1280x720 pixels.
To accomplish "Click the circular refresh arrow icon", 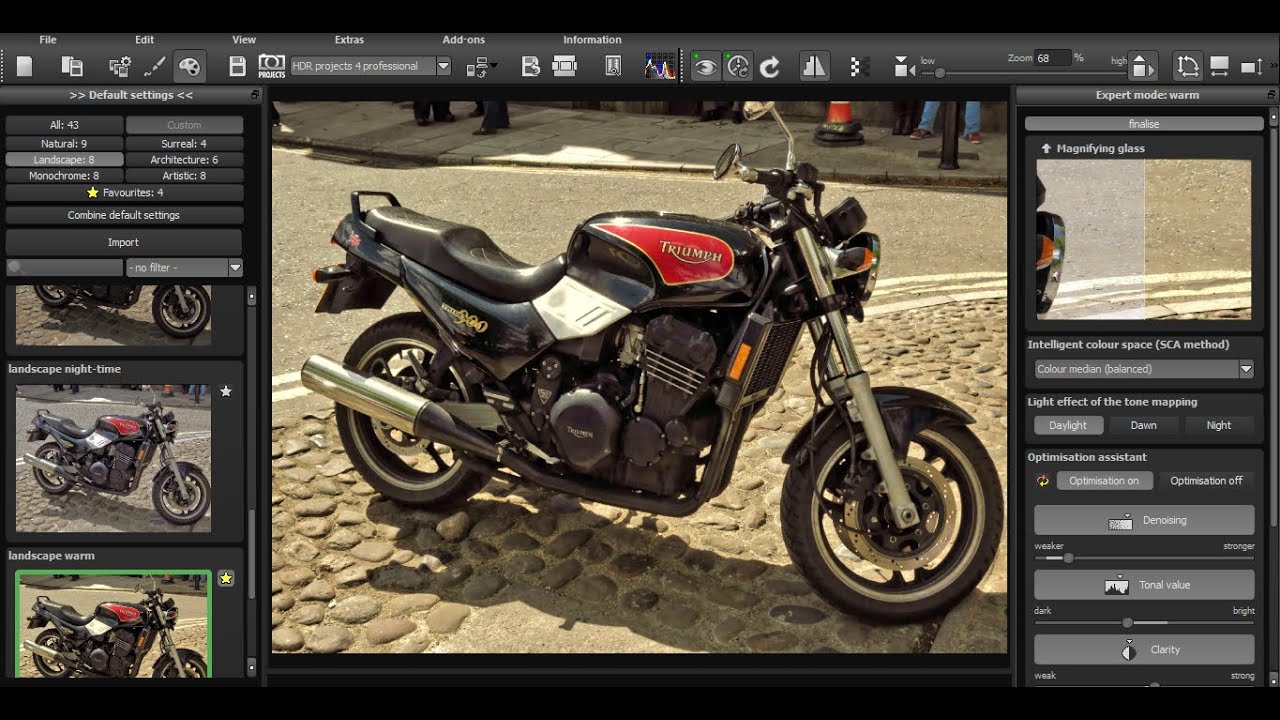I will 770,67.
